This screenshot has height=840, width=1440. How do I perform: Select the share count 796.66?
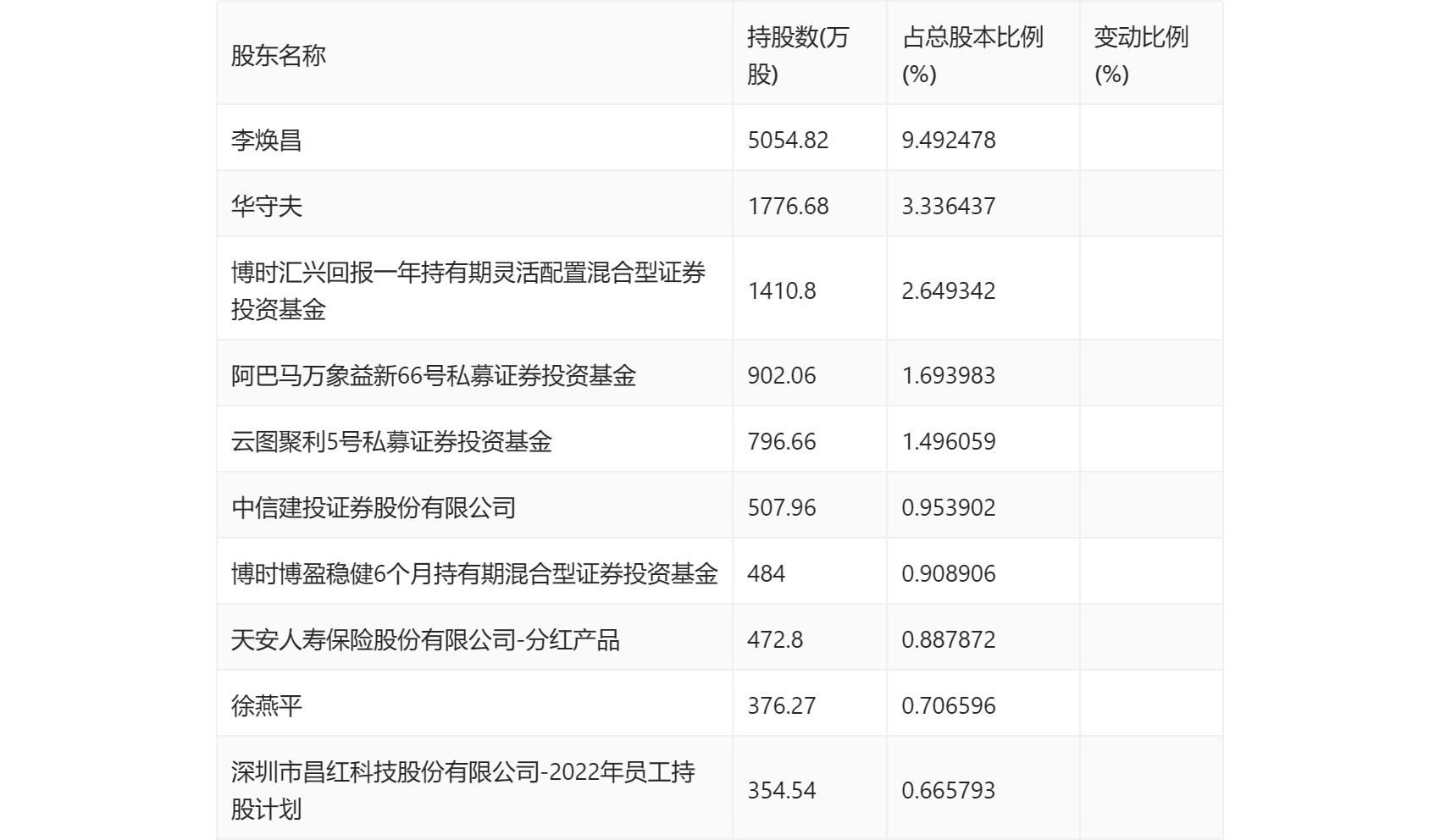click(x=782, y=441)
